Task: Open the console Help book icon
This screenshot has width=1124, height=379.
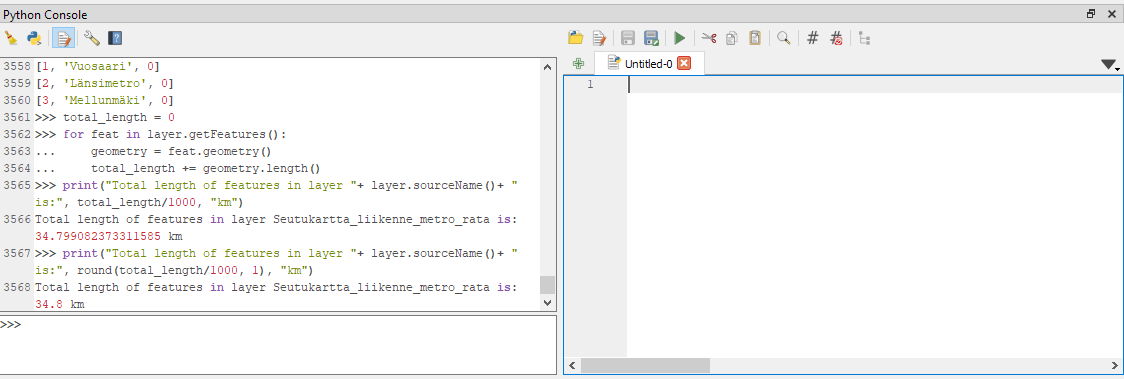Action: point(115,39)
